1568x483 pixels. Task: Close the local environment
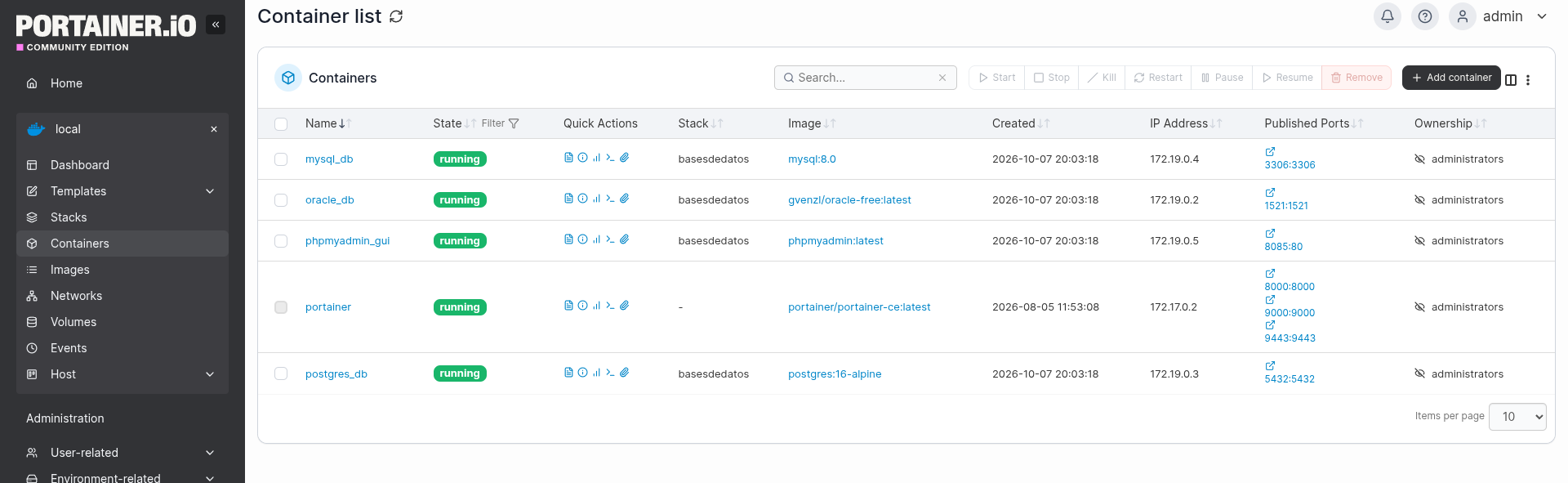point(214,129)
